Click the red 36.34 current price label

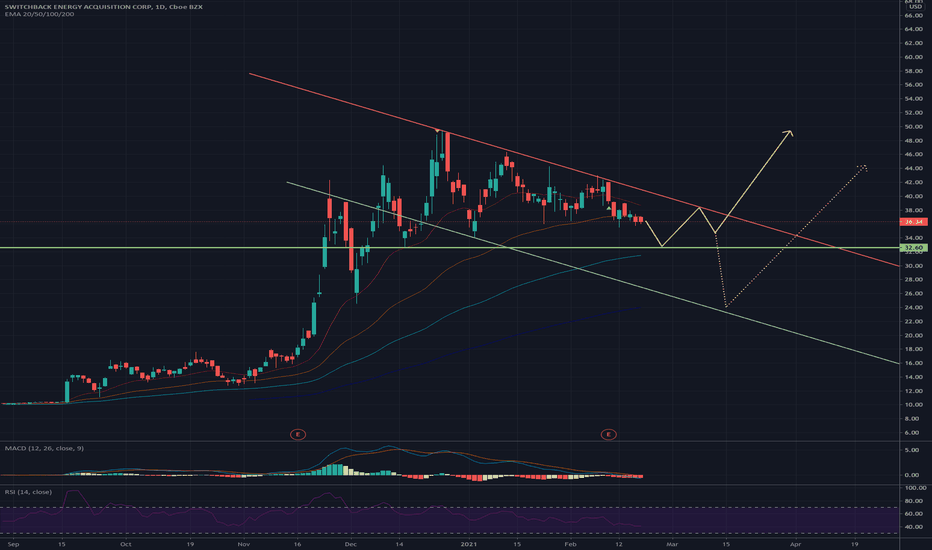(x=914, y=222)
